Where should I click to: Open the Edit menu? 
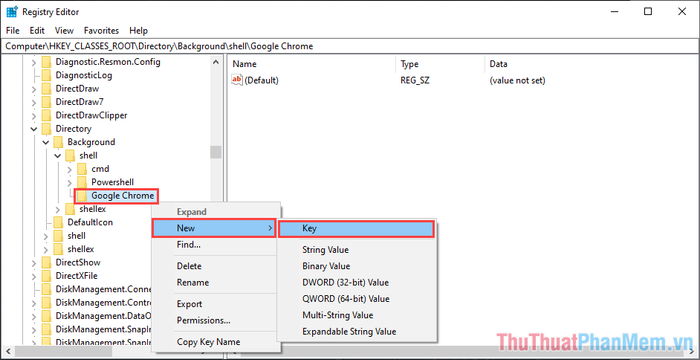click(37, 31)
